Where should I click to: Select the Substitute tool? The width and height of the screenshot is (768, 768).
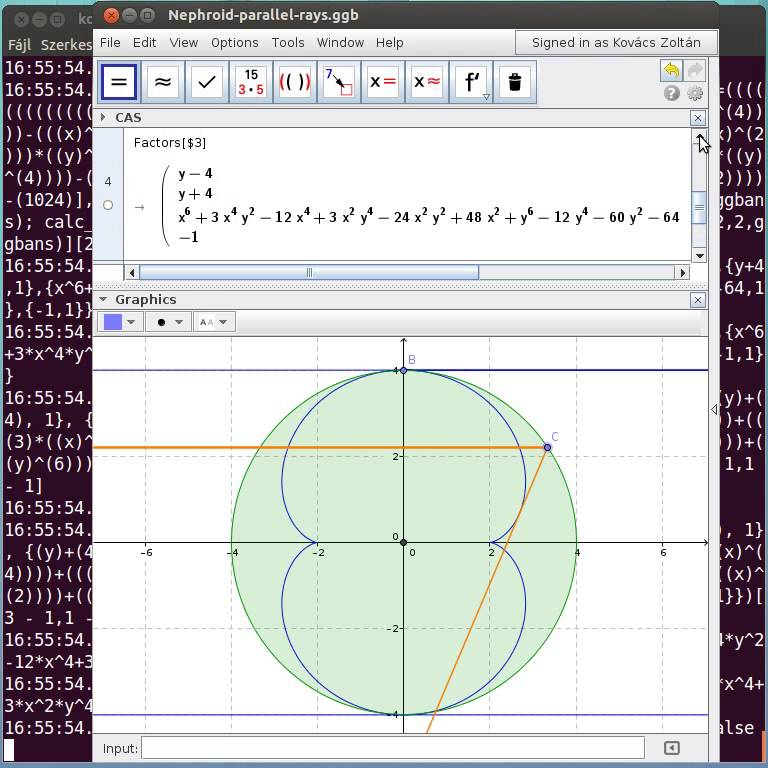pos(339,82)
